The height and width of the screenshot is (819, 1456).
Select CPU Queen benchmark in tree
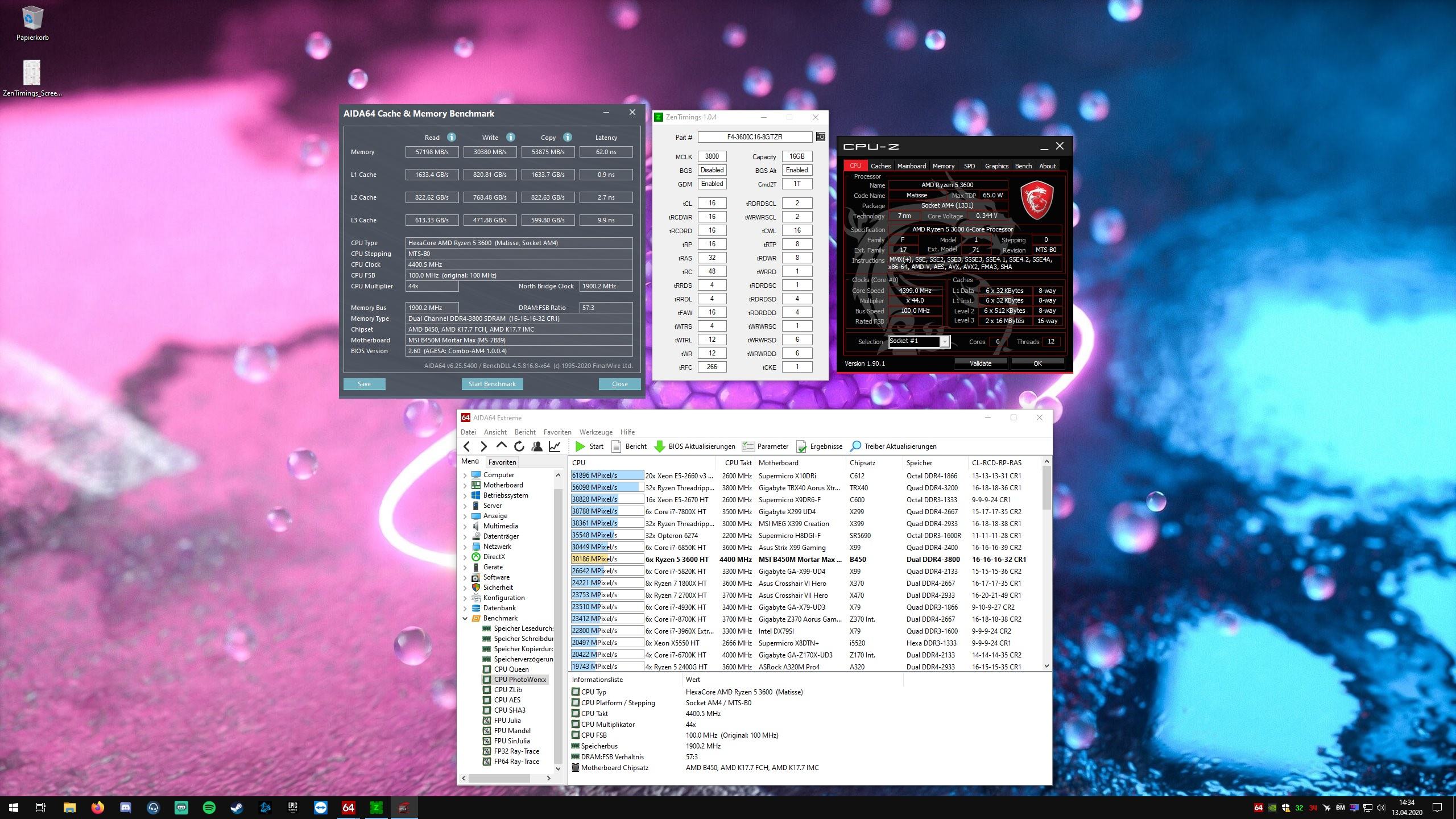click(x=511, y=669)
